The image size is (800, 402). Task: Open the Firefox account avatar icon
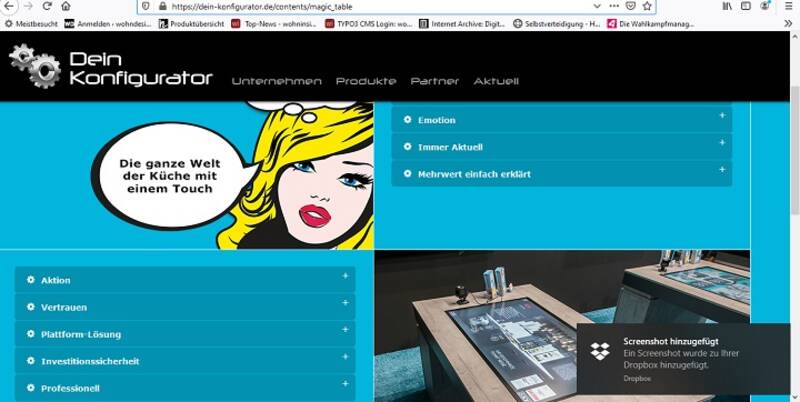click(x=765, y=6)
